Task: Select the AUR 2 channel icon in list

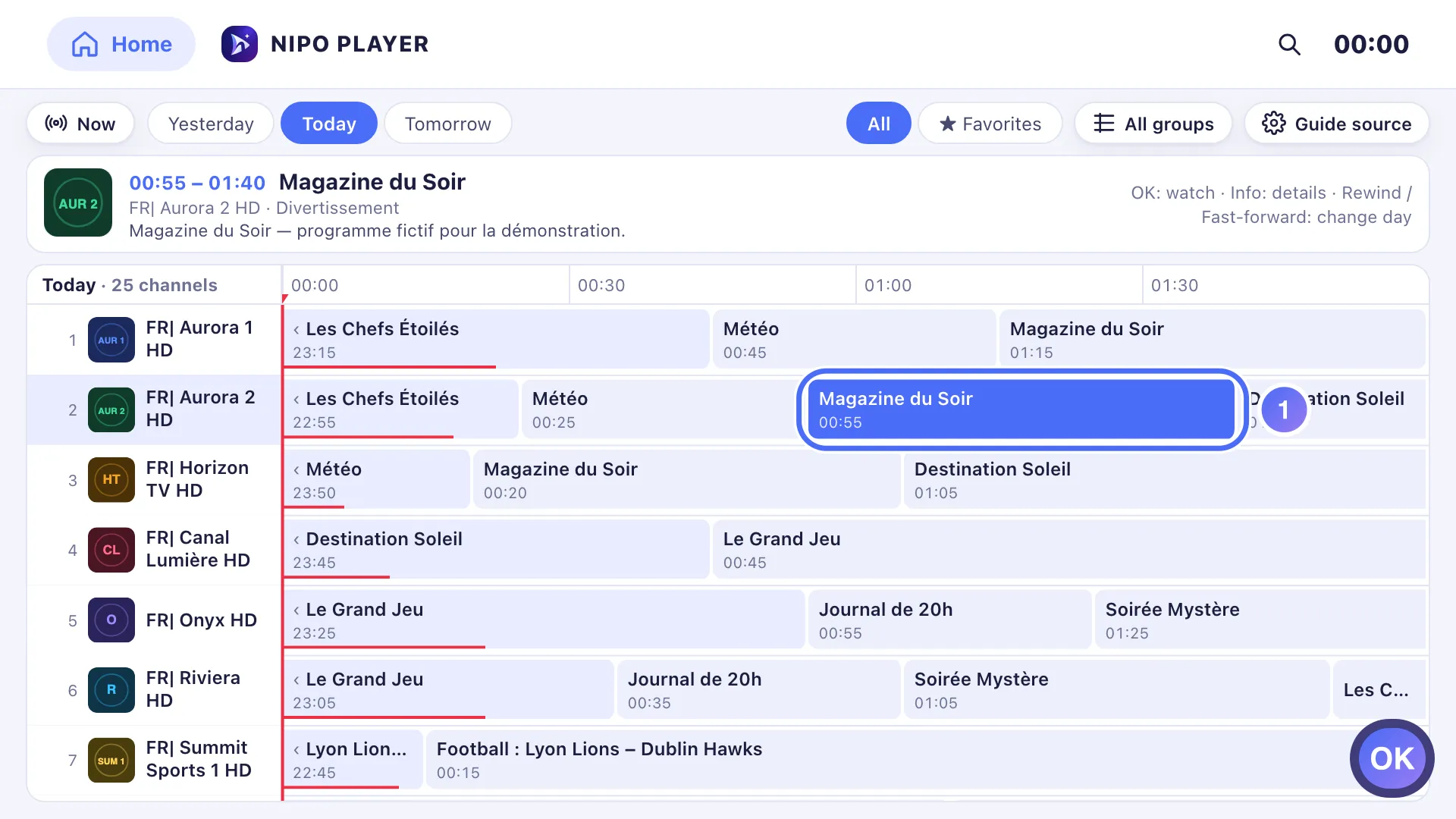Action: [x=111, y=410]
